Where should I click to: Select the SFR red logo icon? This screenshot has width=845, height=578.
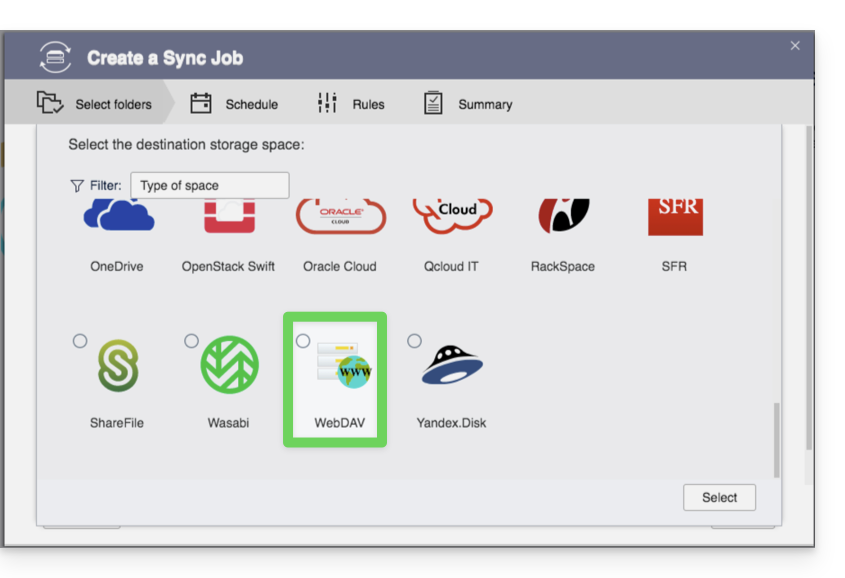point(675,216)
